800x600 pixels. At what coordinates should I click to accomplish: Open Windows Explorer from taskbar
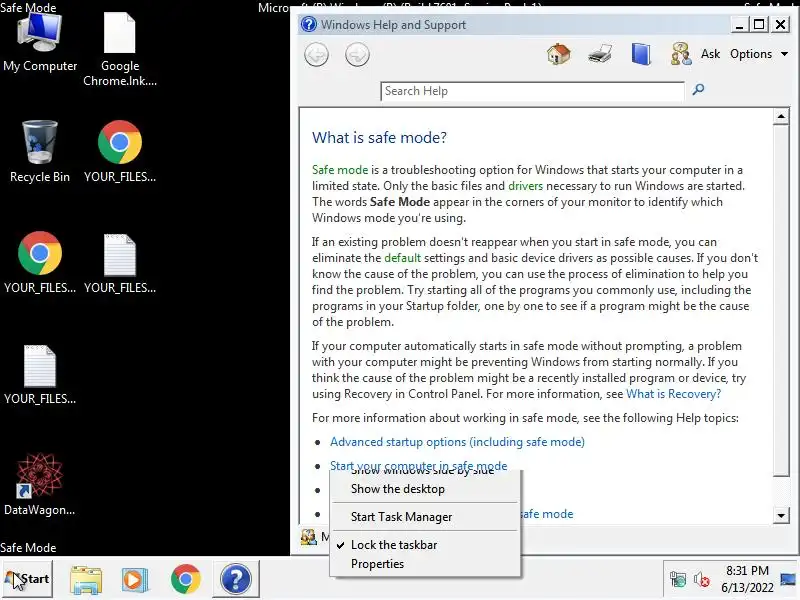coord(86,579)
